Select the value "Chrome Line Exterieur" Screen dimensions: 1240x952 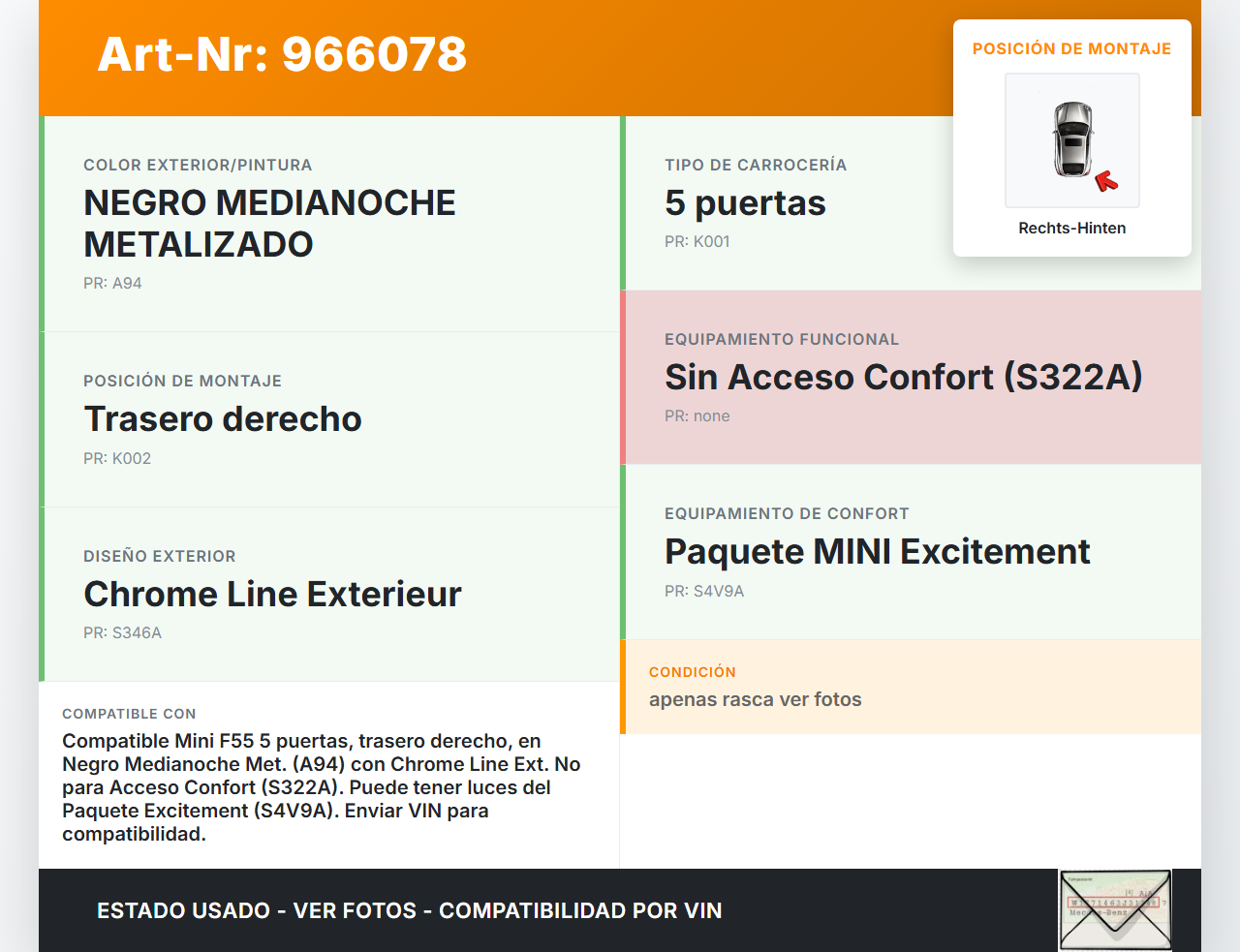coord(273,594)
